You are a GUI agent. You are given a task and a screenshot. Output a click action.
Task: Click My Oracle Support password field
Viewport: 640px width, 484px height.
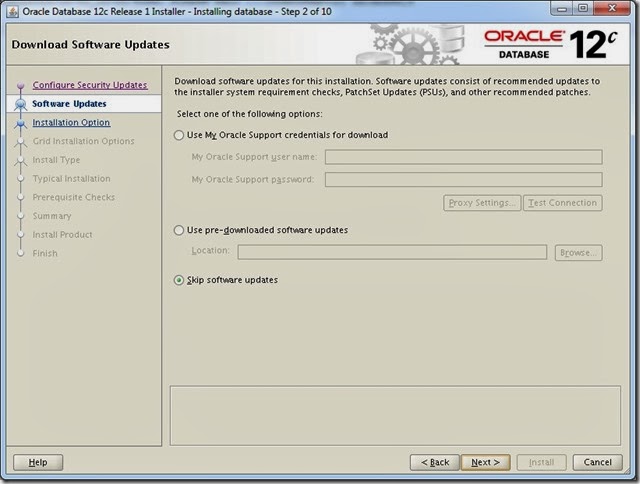coord(463,179)
